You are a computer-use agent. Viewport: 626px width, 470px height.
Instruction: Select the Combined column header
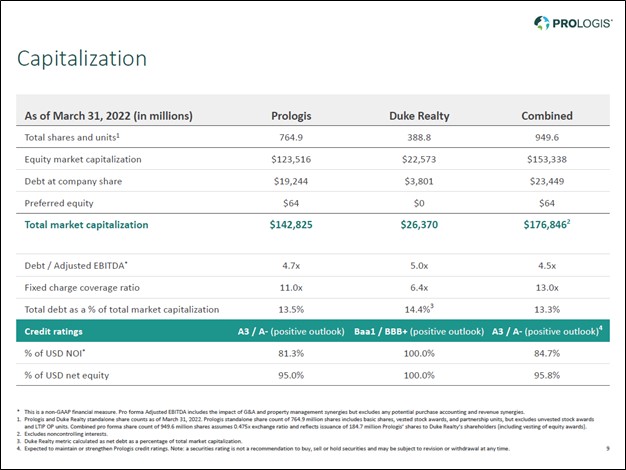point(546,115)
